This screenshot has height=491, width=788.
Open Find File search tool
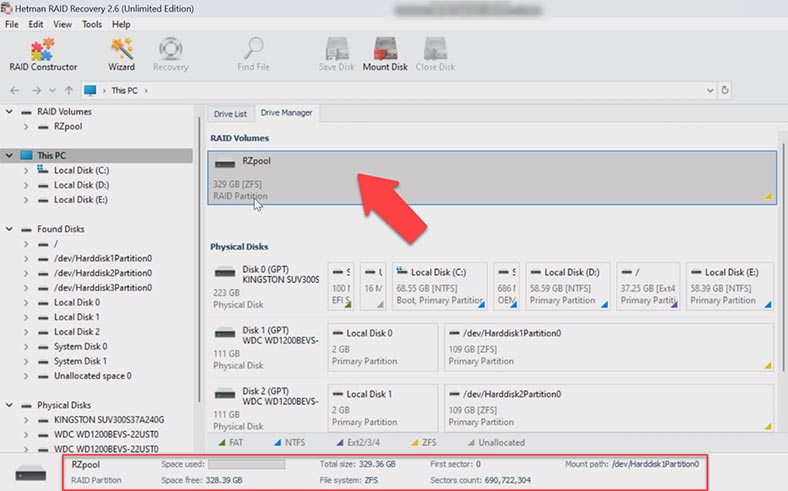253,54
